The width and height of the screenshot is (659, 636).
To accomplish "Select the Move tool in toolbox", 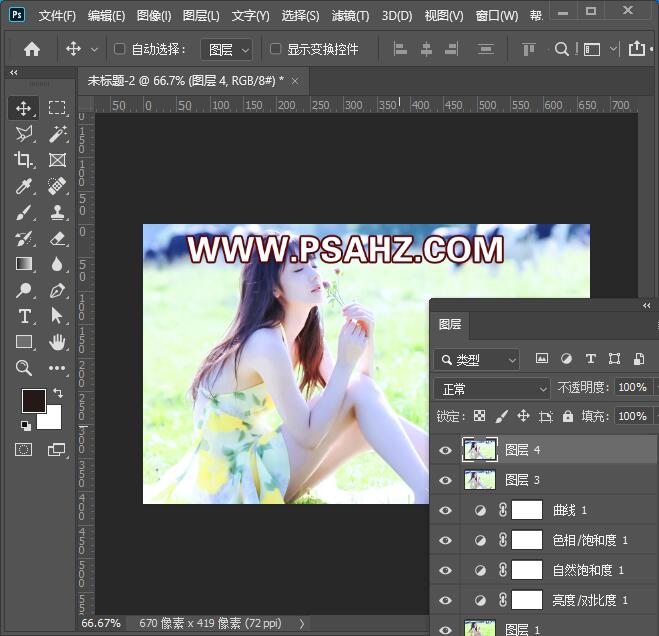I will pos(24,108).
